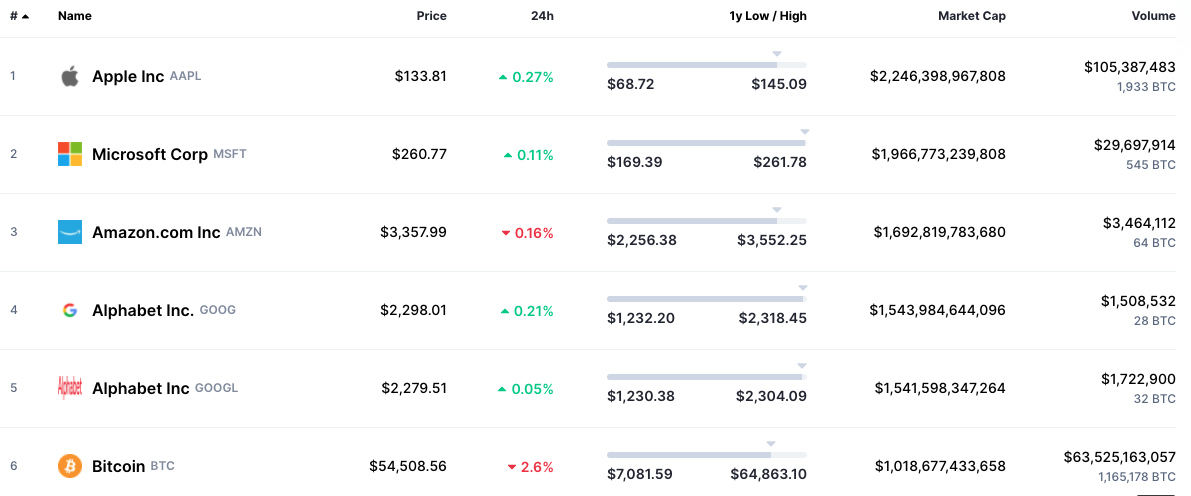Sort table by Volume column header
This screenshot has height=496, width=1191.
(x=1153, y=16)
